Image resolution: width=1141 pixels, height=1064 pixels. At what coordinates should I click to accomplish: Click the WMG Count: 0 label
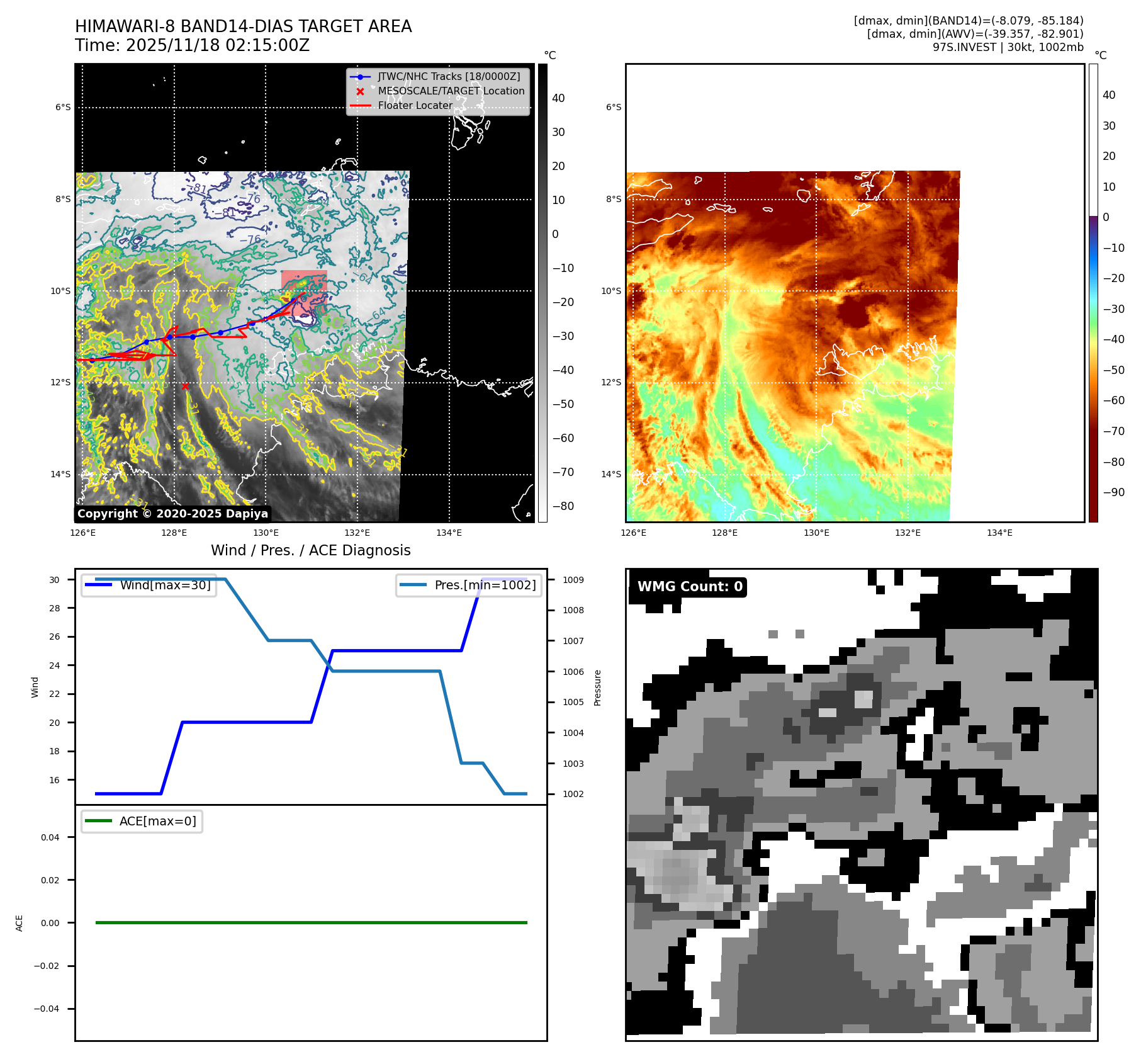[x=690, y=587]
